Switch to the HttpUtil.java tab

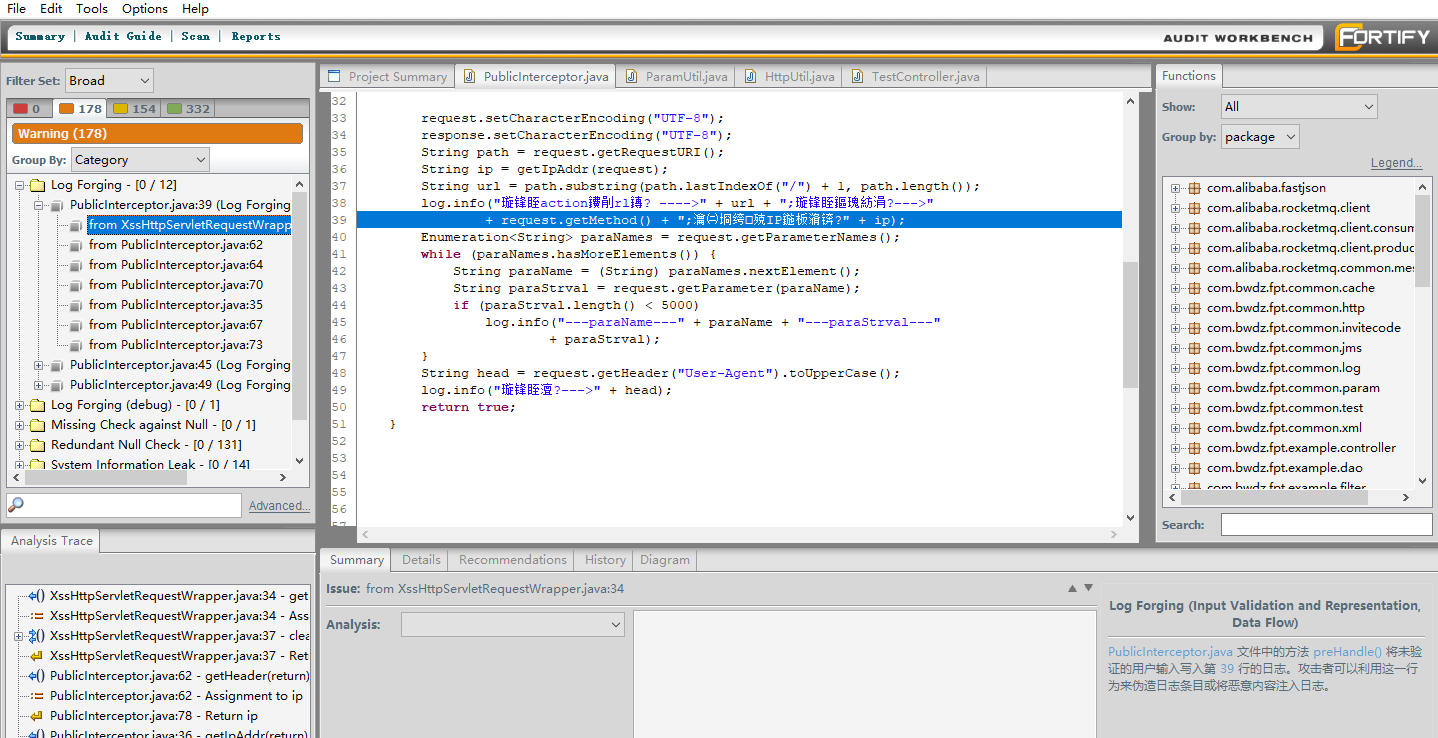pyautogui.click(x=789, y=77)
